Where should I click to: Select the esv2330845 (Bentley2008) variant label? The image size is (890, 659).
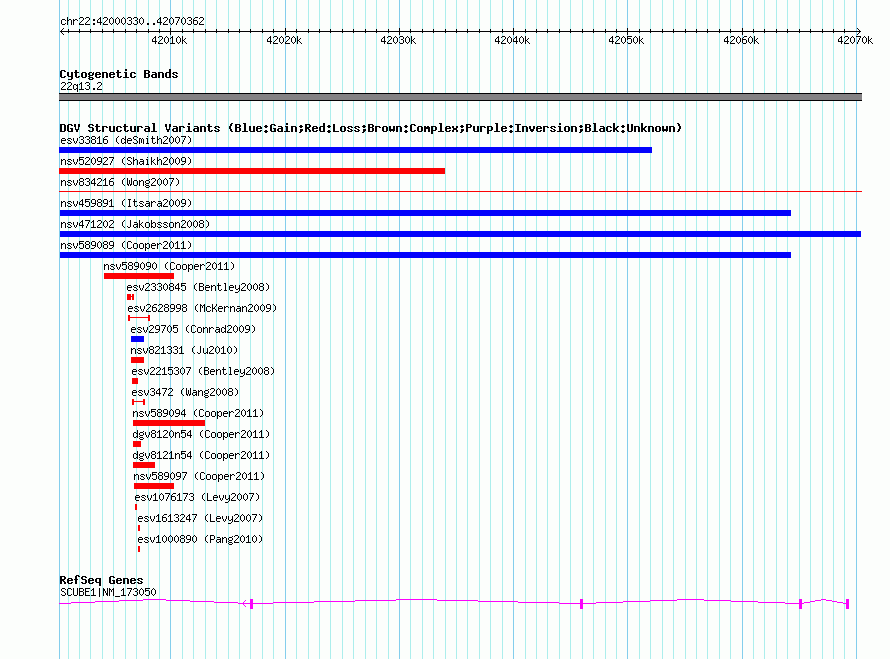coord(198,287)
